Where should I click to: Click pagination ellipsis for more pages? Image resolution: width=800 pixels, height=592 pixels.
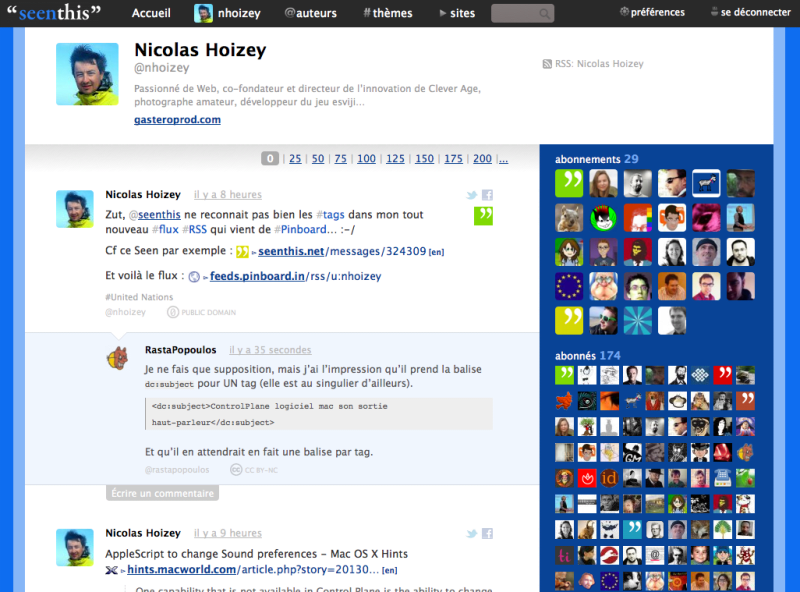pos(503,159)
